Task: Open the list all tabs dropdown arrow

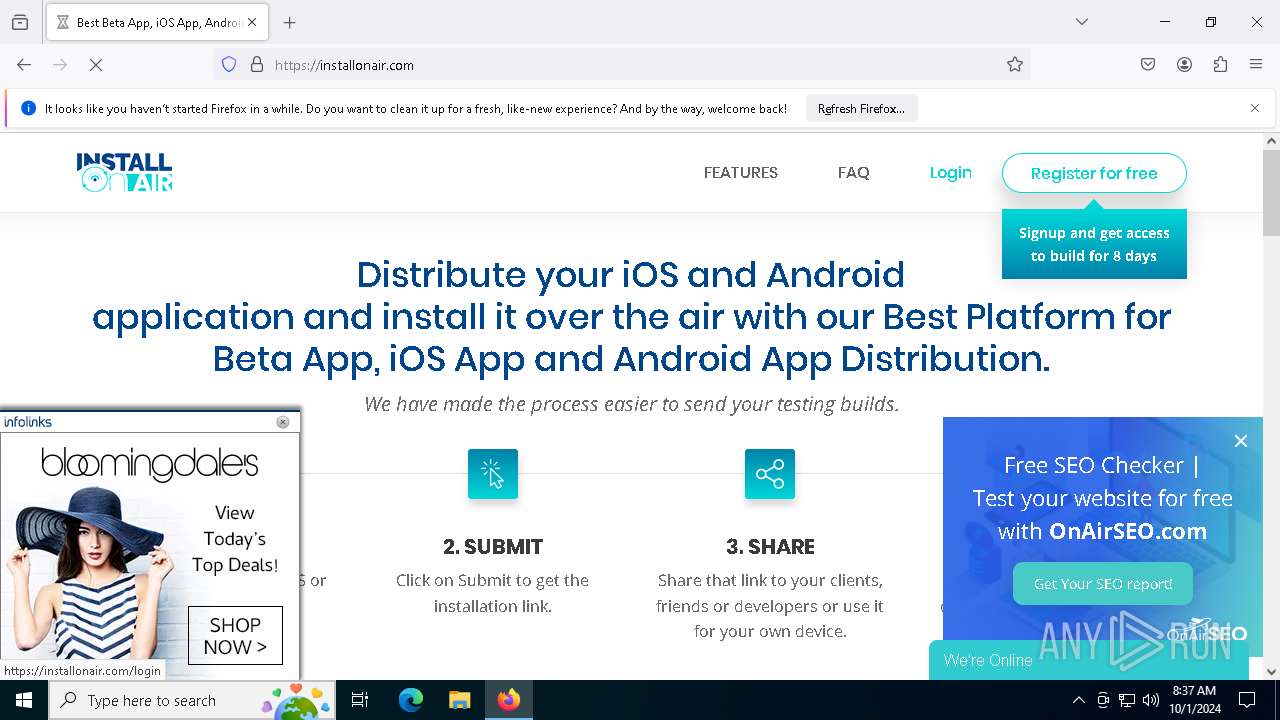Action: [1082, 22]
